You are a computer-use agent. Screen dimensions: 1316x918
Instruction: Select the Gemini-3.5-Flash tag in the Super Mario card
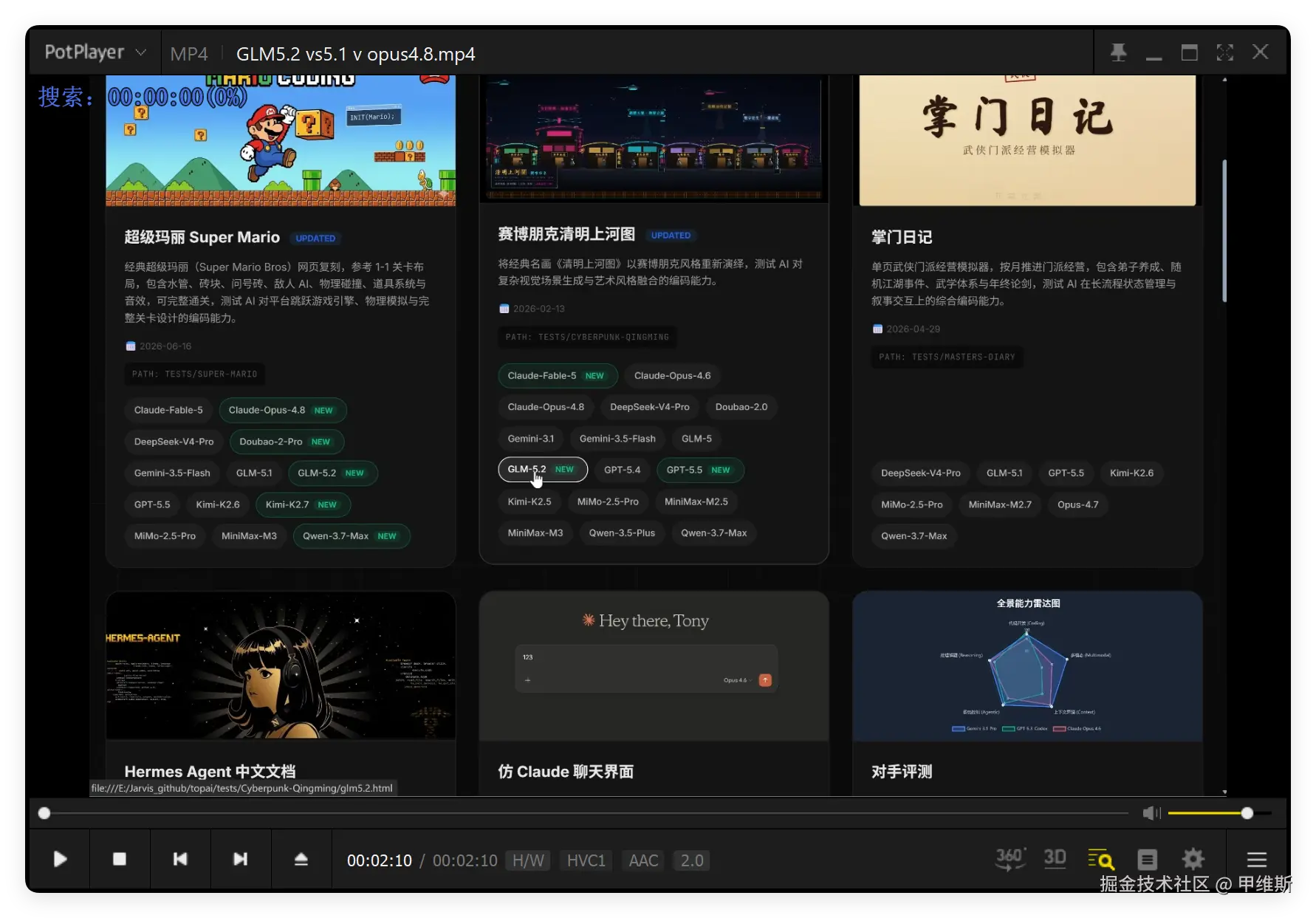click(172, 473)
